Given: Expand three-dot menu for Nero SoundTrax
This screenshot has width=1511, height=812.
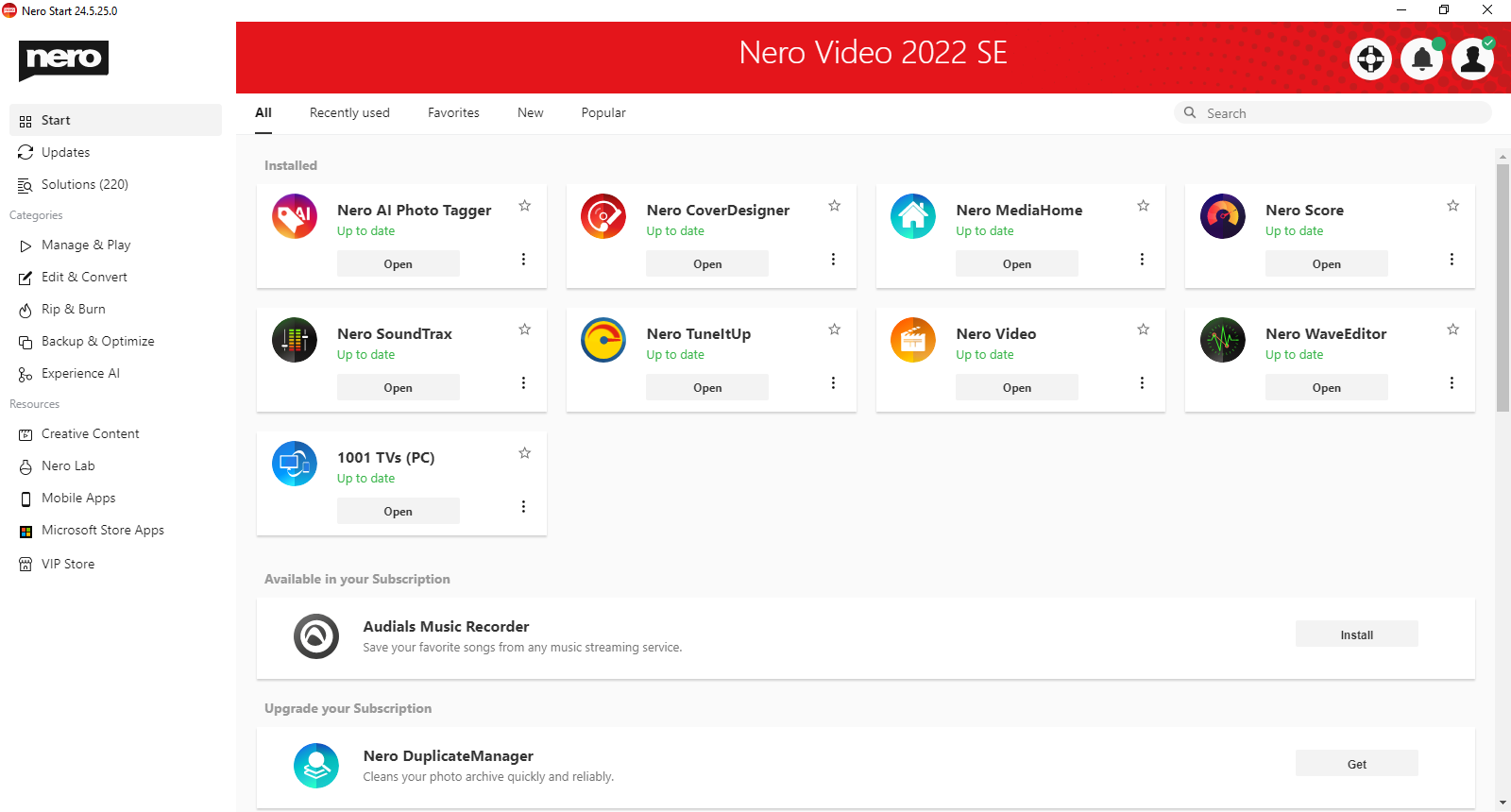Looking at the screenshot, I should click(523, 382).
